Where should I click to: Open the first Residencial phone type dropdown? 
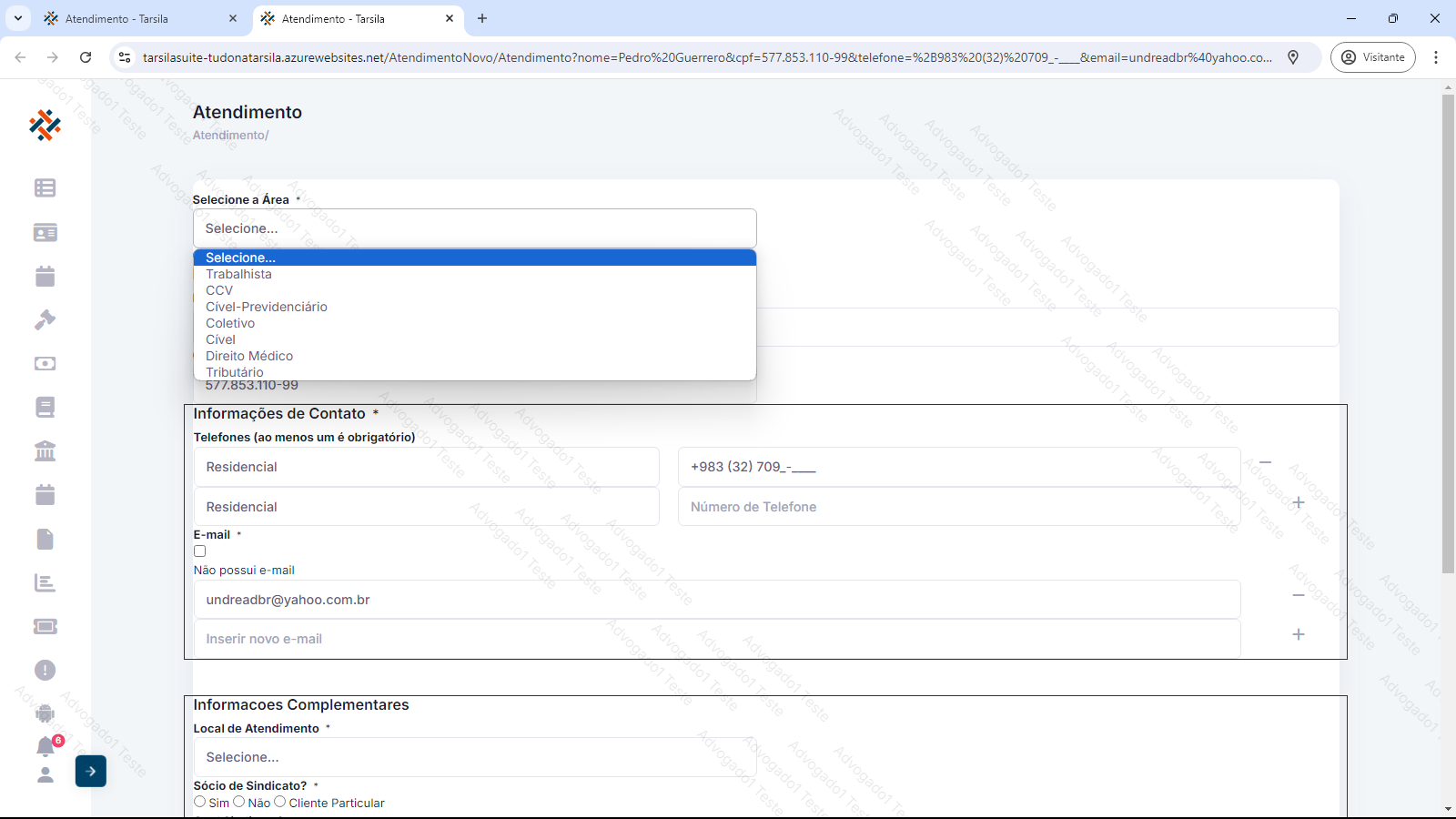click(x=426, y=467)
